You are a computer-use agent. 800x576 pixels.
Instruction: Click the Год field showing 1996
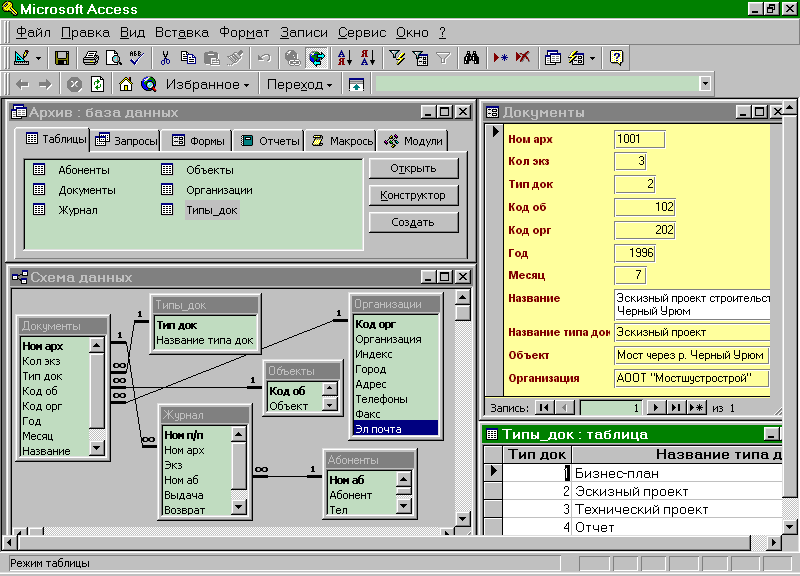635,253
